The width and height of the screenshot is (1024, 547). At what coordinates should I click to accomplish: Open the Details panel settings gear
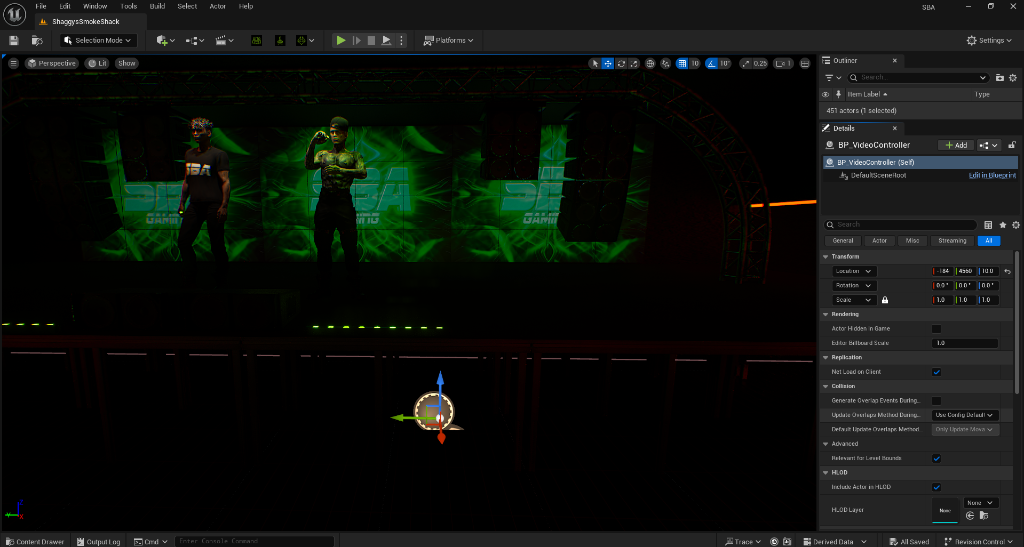tap(1016, 225)
